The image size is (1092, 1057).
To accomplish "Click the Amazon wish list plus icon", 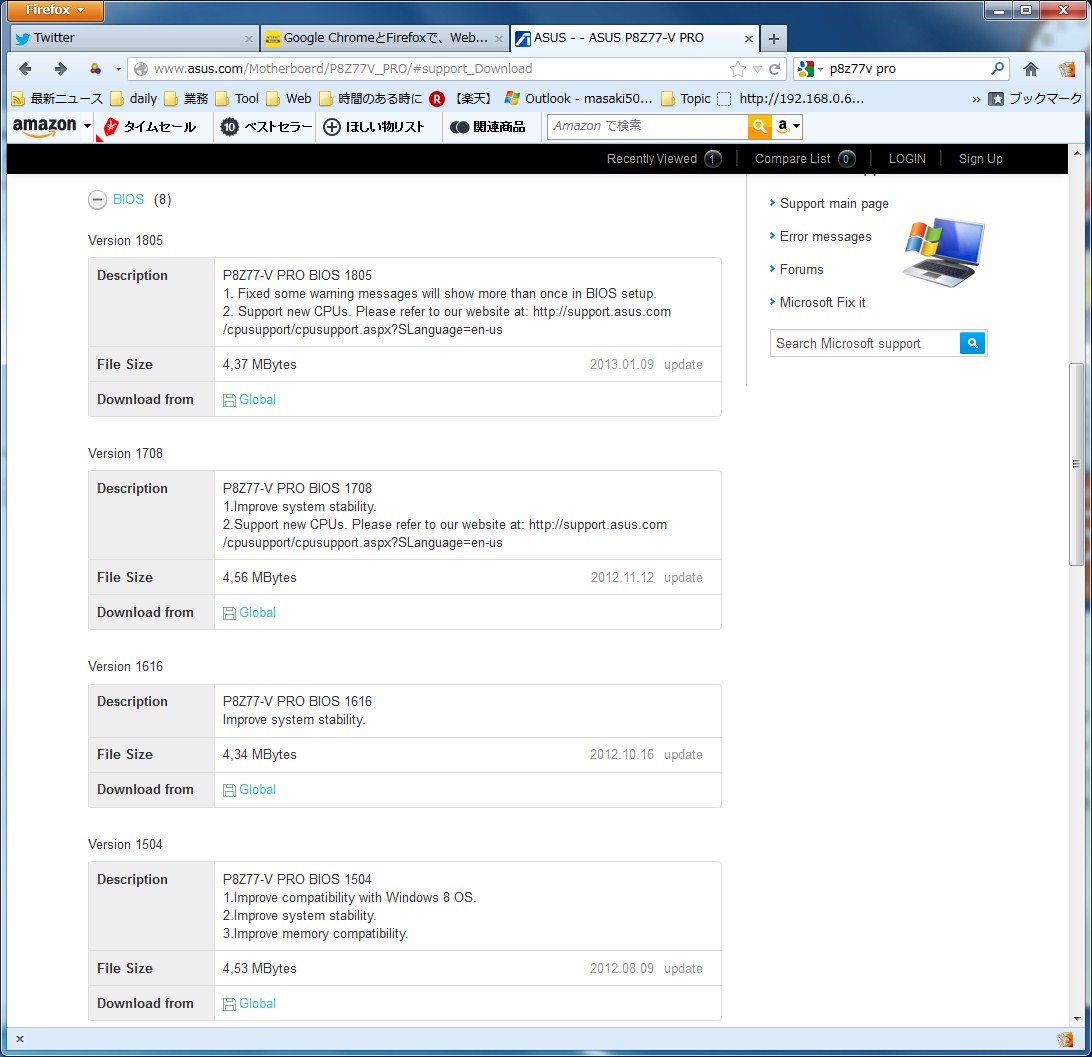I will (x=332, y=127).
